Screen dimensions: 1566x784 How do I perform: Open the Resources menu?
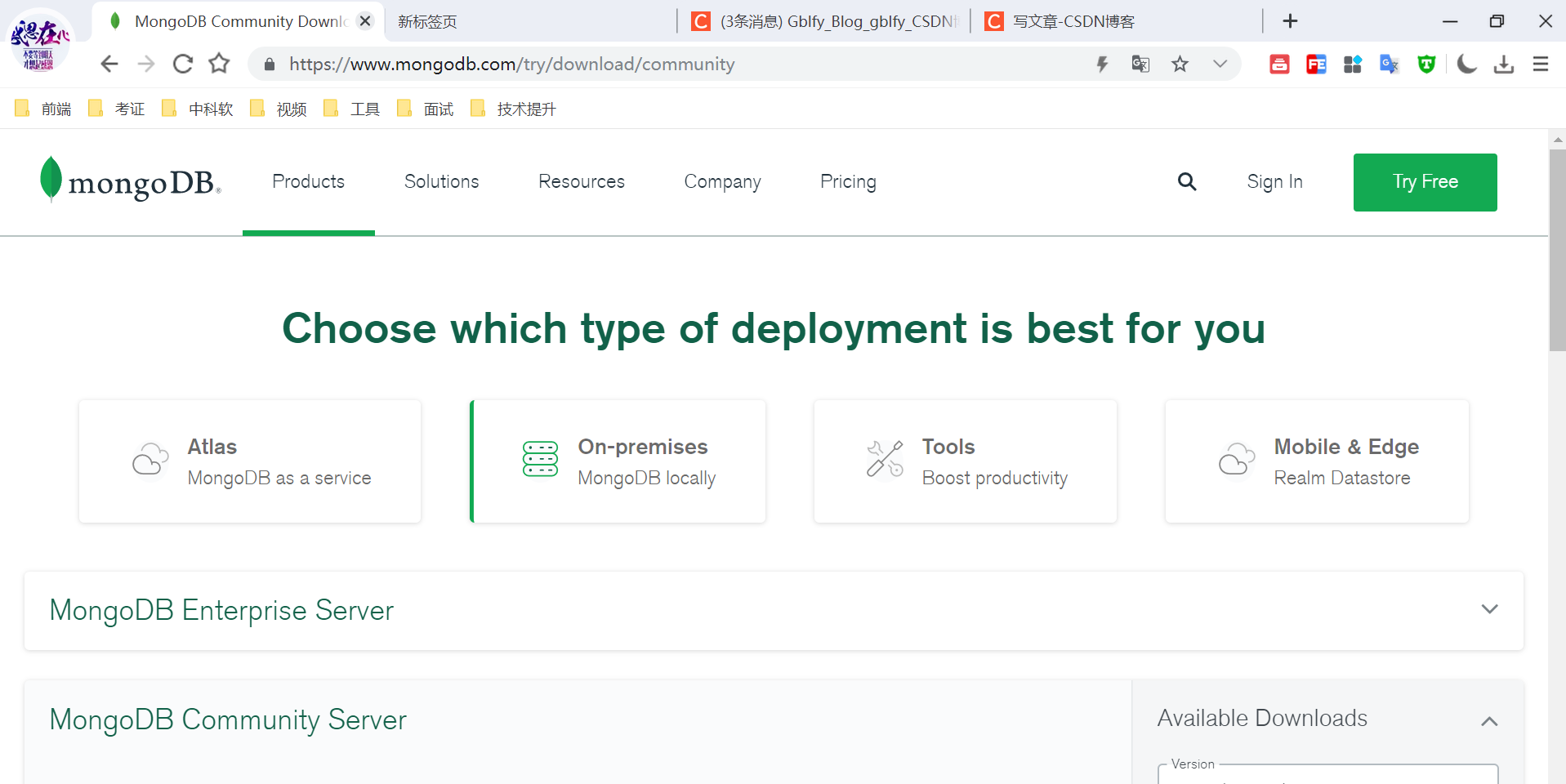(x=582, y=181)
